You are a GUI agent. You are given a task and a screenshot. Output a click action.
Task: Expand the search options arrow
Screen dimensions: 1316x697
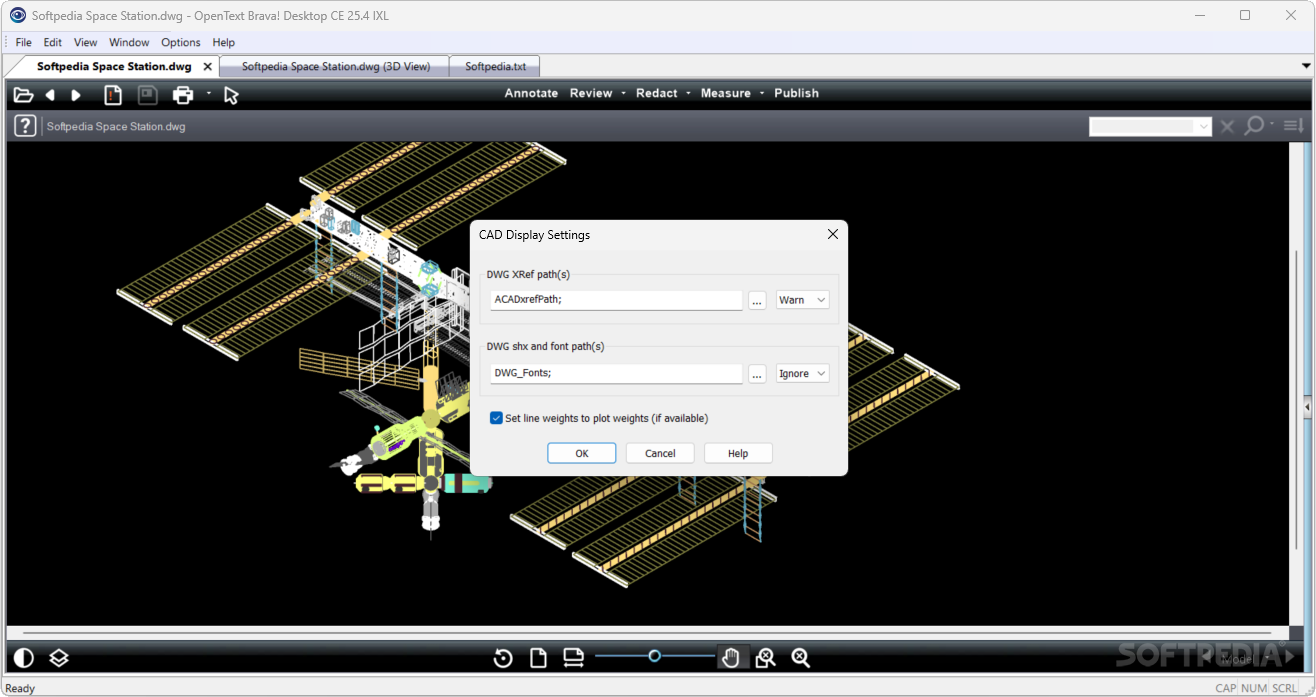click(1273, 124)
